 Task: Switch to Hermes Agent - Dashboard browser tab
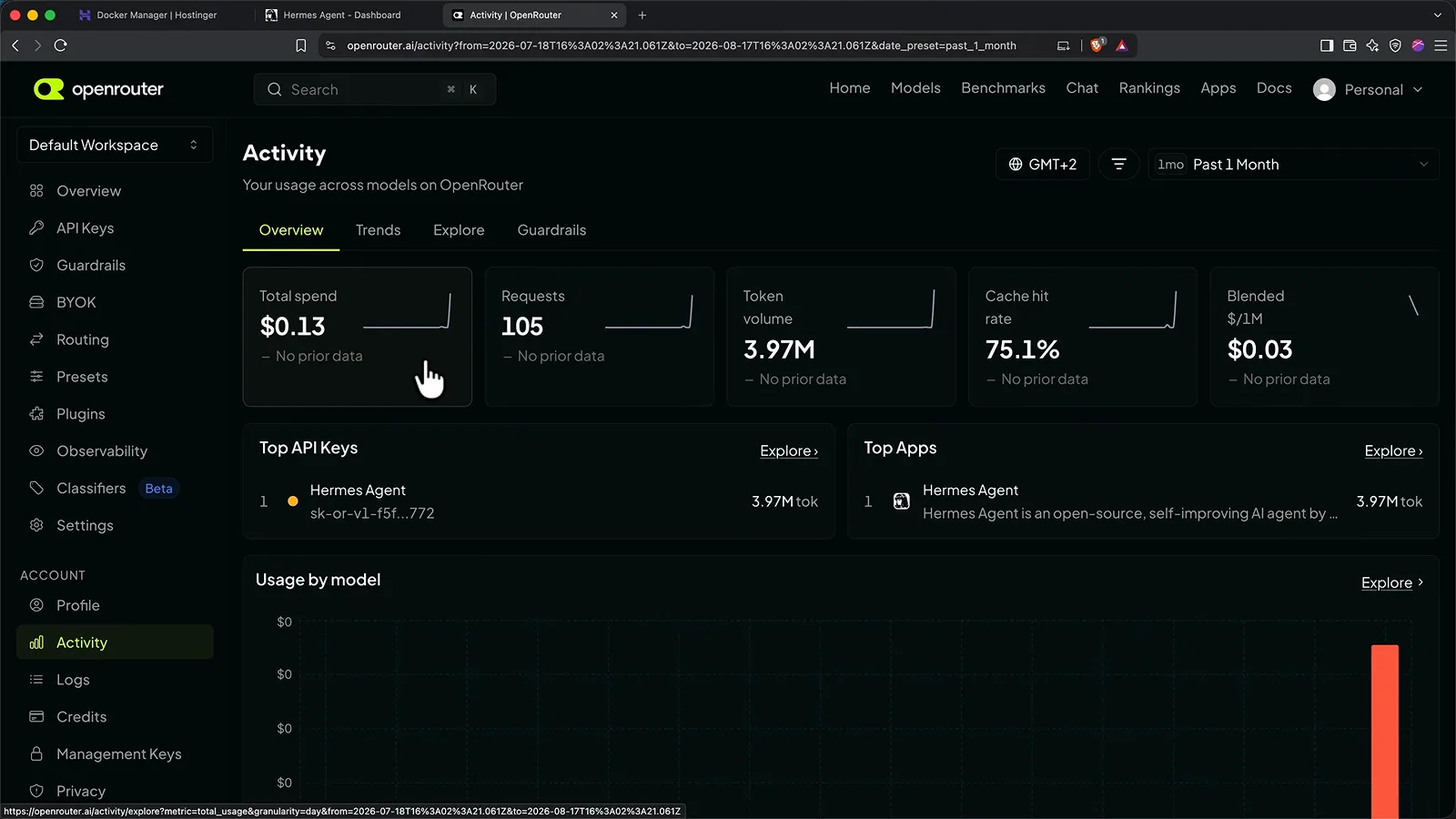pyautogui.click(x=342, y=15)
